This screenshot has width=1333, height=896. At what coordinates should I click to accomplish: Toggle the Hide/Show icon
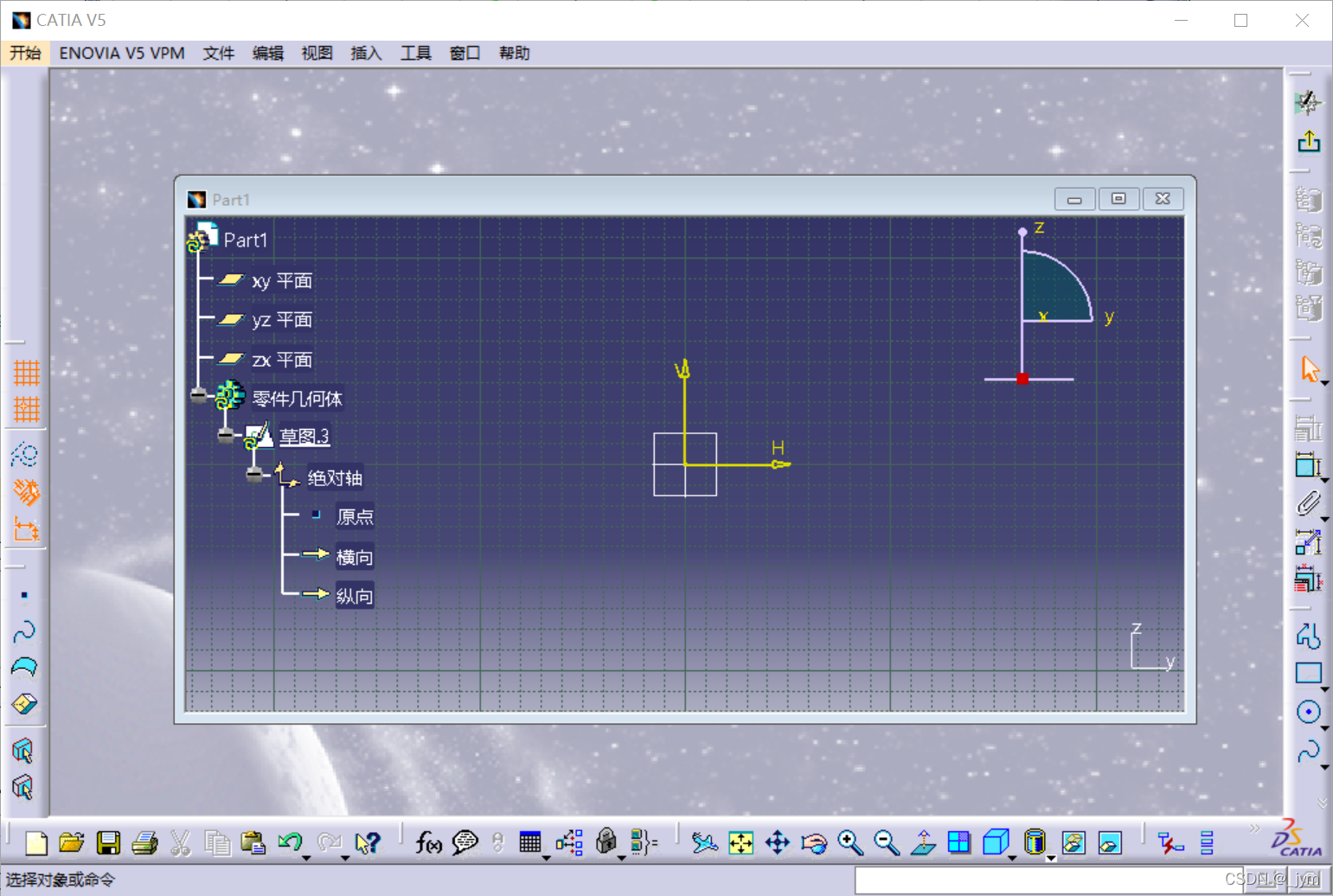[1073, 842]
